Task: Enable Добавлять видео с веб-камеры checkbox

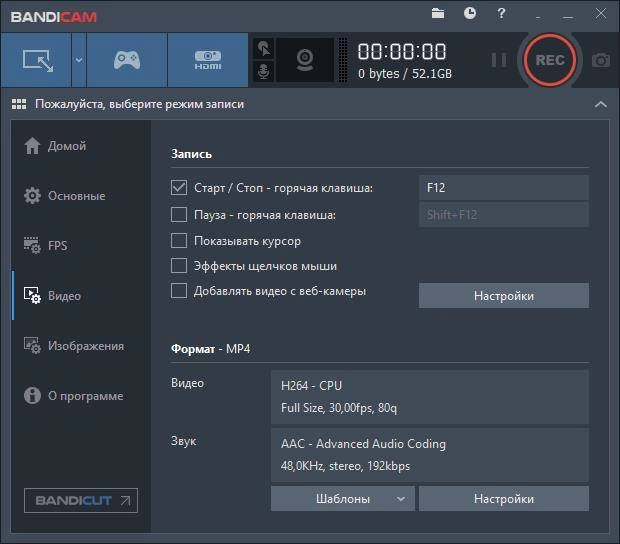Action: [179, 291]
